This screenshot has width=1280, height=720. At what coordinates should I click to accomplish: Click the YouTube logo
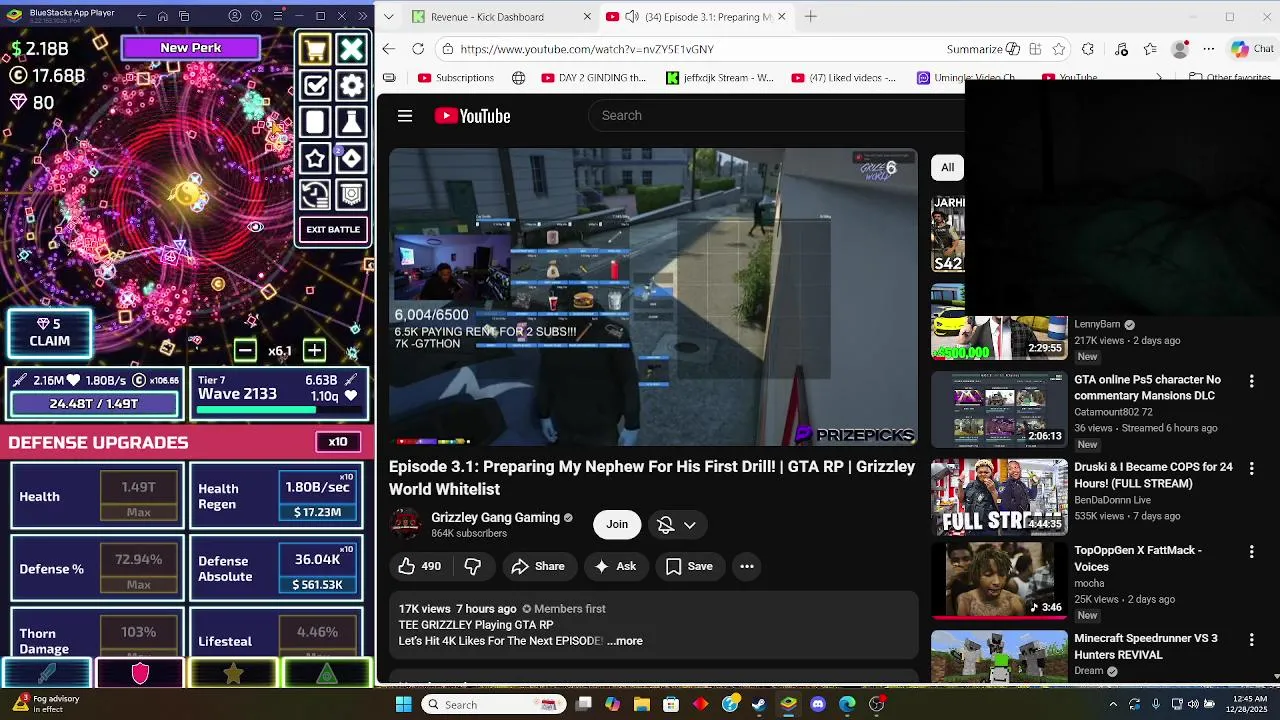point(473,116)
